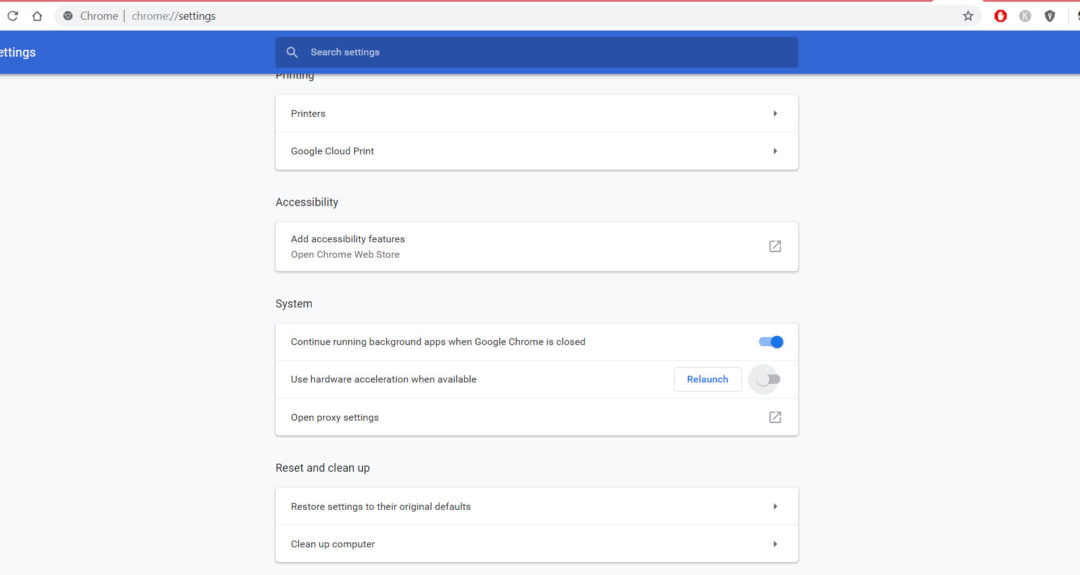Expand the Printers row arrow
This screenshot has width=1080, height=575.
775,114
